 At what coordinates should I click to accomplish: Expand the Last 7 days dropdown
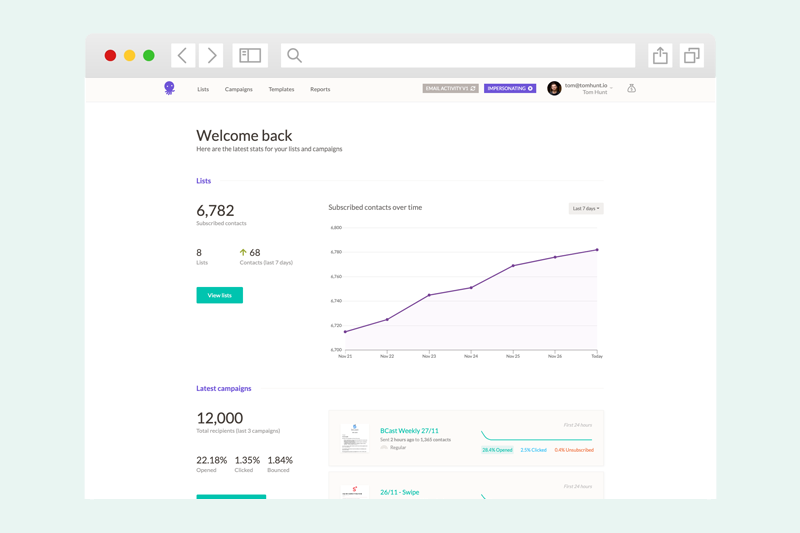586,208
